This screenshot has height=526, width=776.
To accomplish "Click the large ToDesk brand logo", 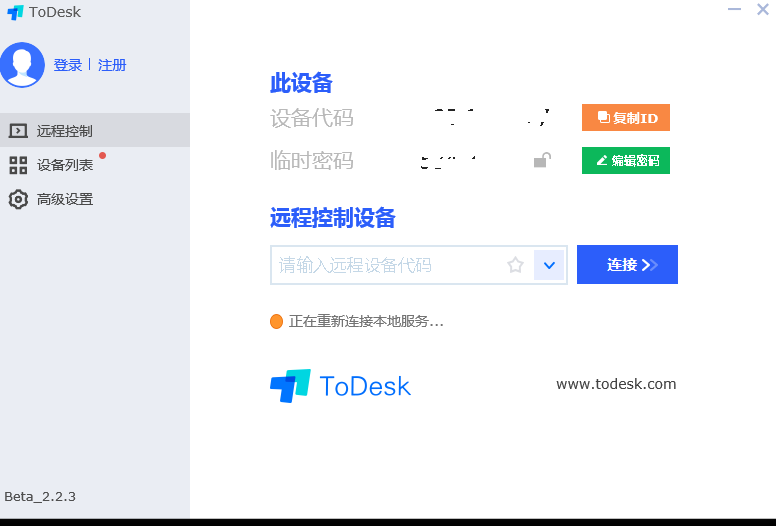I will pos(340,386).
